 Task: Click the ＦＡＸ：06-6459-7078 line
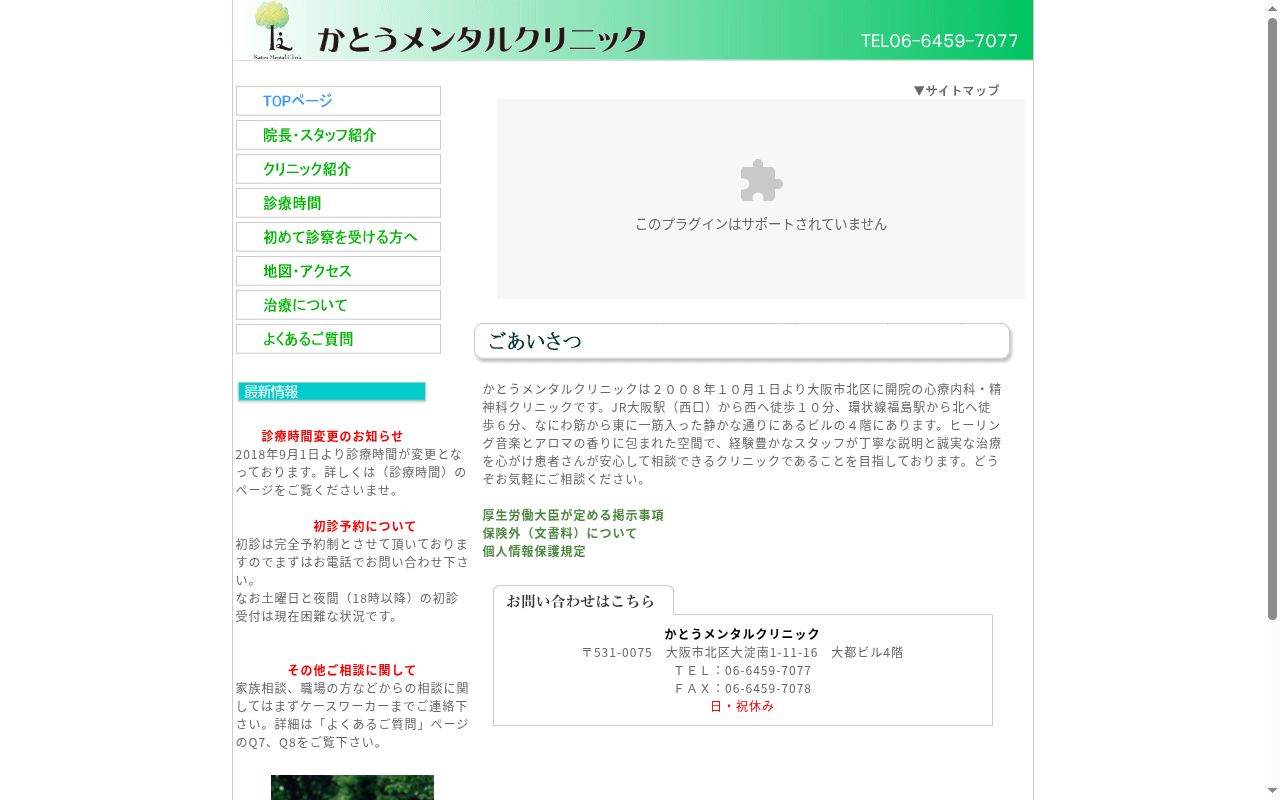pos(742,688)
